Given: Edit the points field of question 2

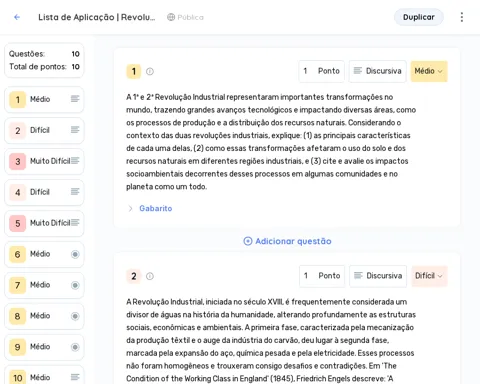Looking at the screenshot, I should click(322, 276).
